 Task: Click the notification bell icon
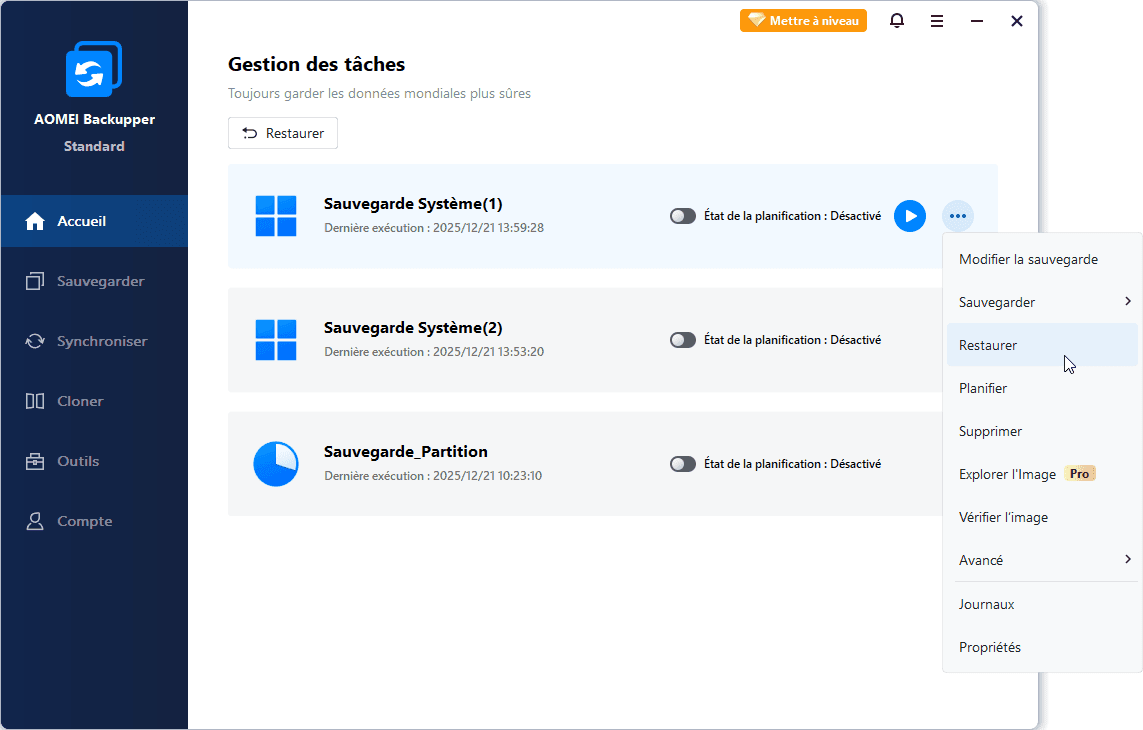897,21
